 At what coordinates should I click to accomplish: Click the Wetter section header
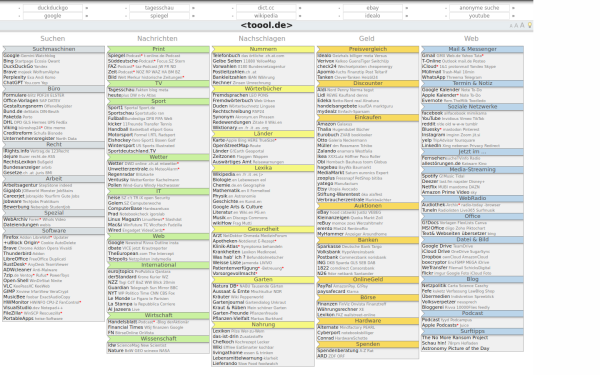[158, 157]
